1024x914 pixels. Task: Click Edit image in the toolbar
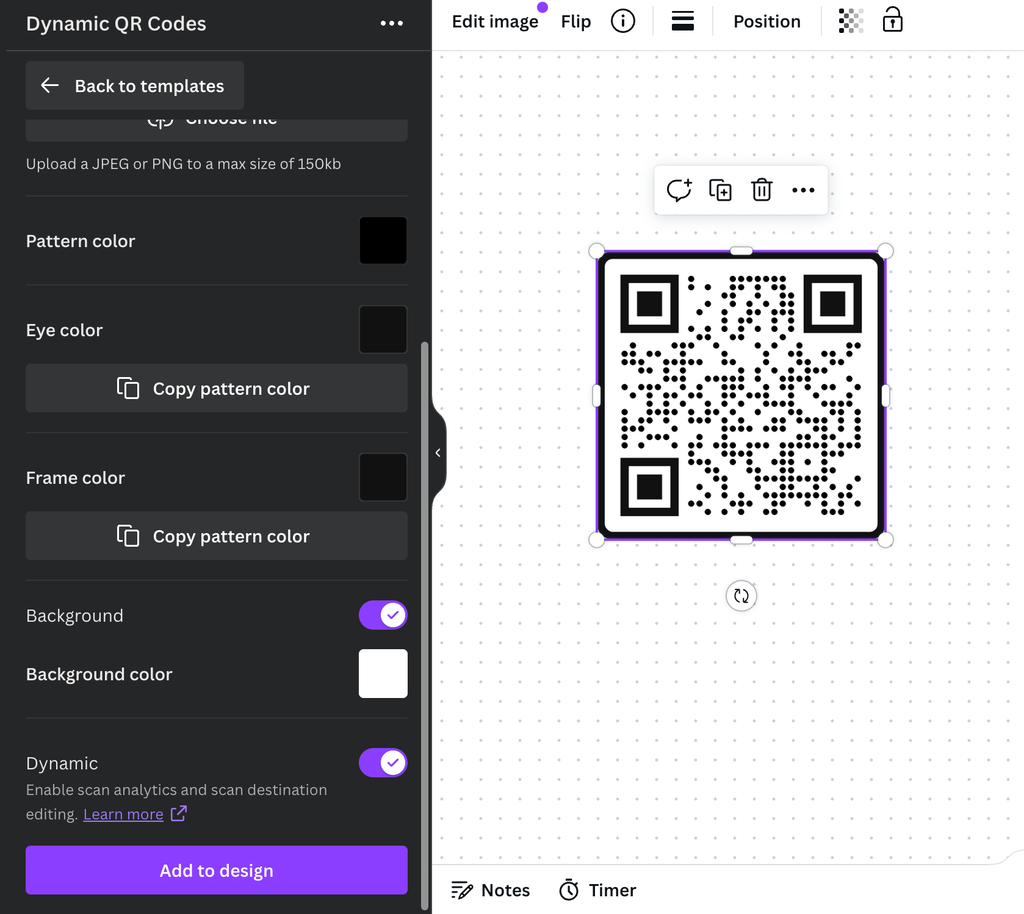pos(495,20)
